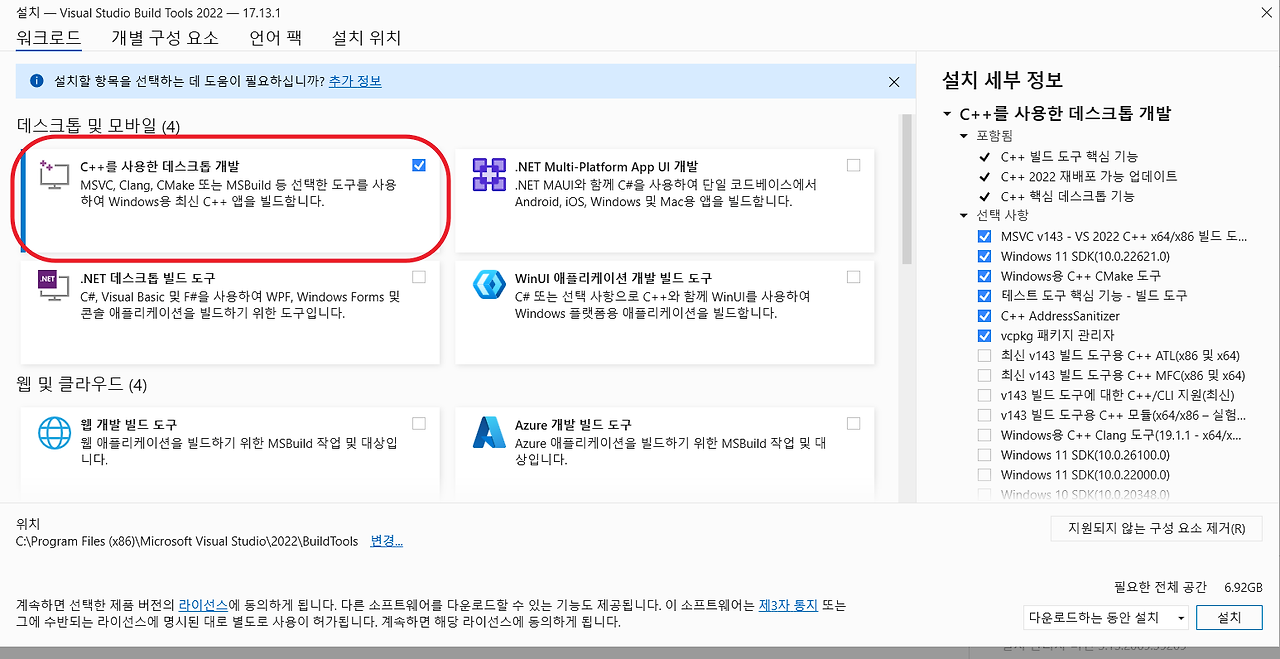Image resolution: width=1280 pixels, height=659 pixels.
Task: Enable Windows용 C++ Clang 도구 checkbox
Action: [x=984, y=435]
